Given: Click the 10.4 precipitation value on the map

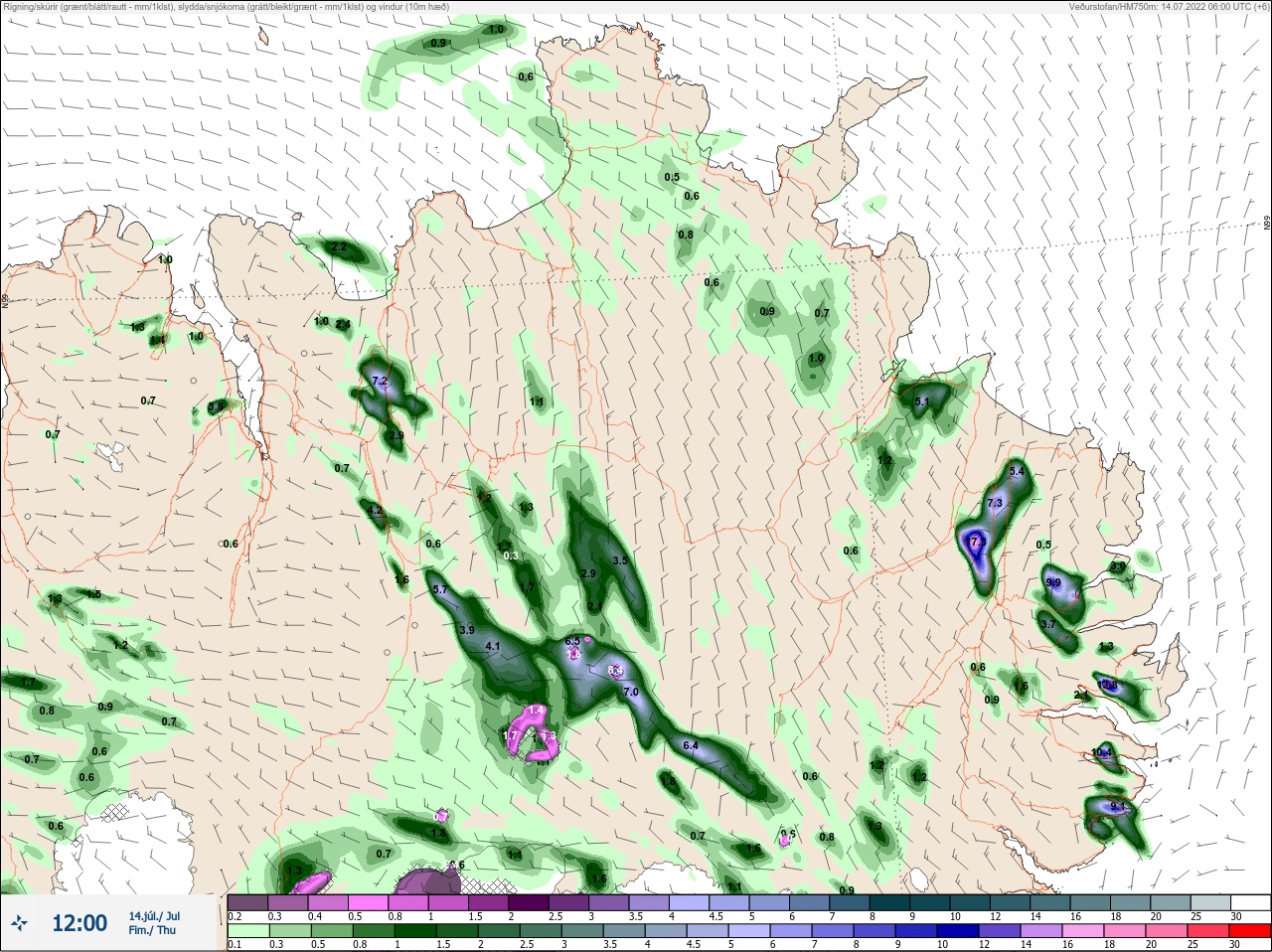Looking at the screenshot, I should pyautogui.click(x=1101, y=753).
